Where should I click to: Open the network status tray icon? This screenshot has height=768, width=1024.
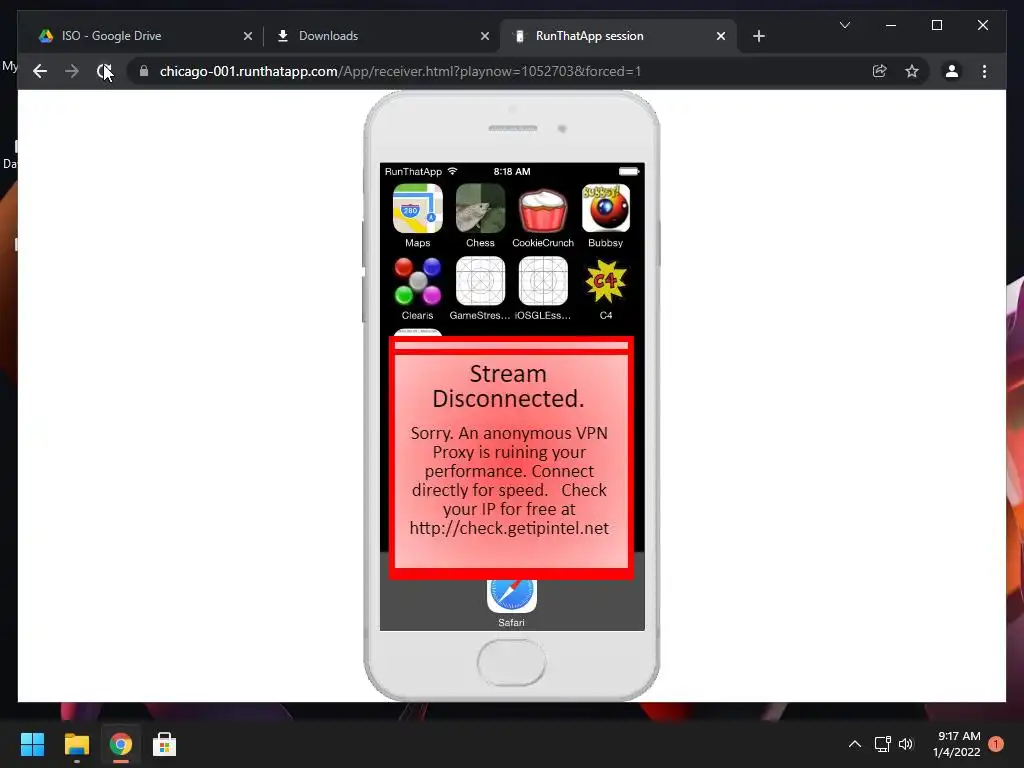882,744
